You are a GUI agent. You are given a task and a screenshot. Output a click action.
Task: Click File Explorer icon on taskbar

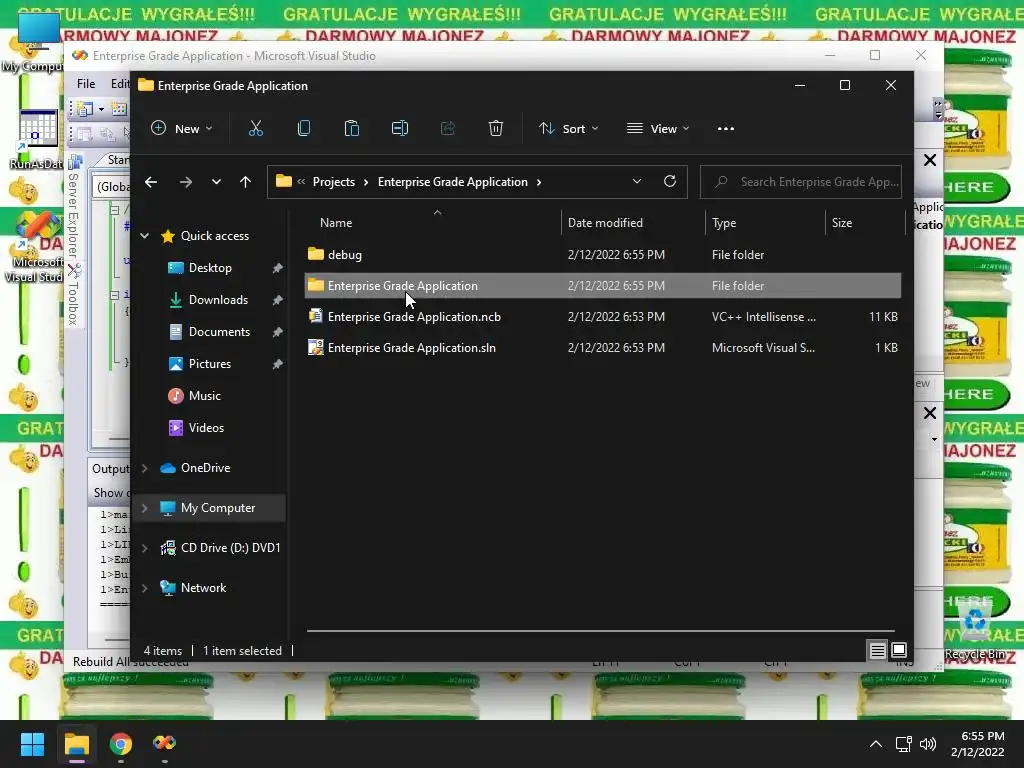coord(76,744)
